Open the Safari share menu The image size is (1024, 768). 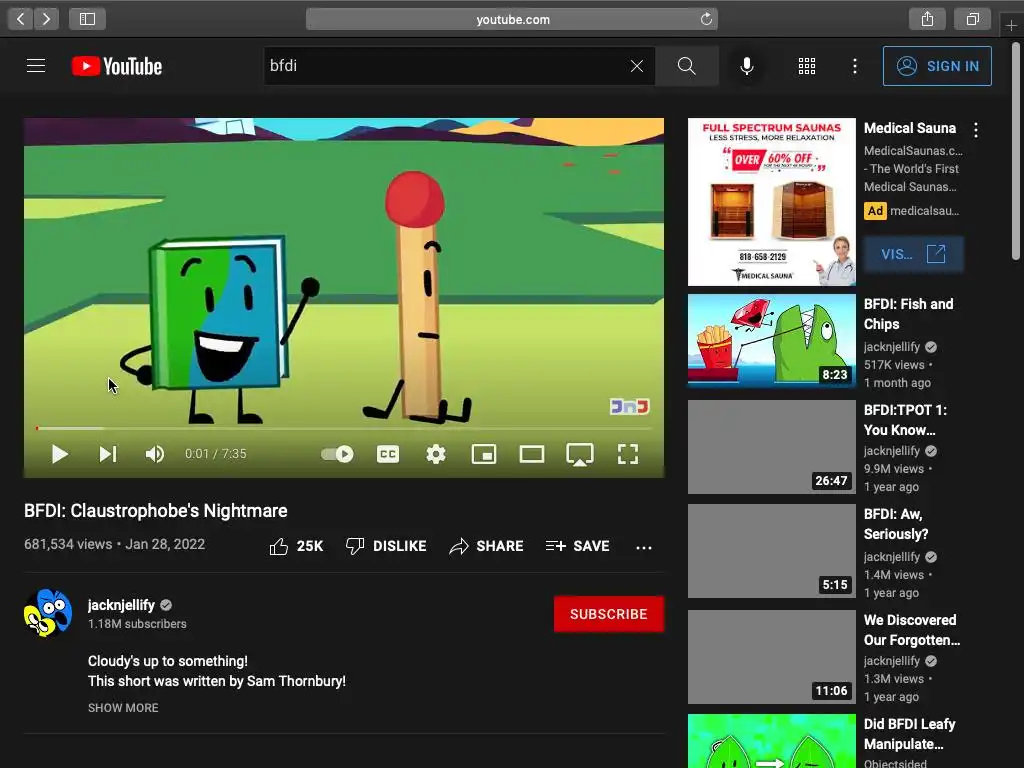(927, 19)
